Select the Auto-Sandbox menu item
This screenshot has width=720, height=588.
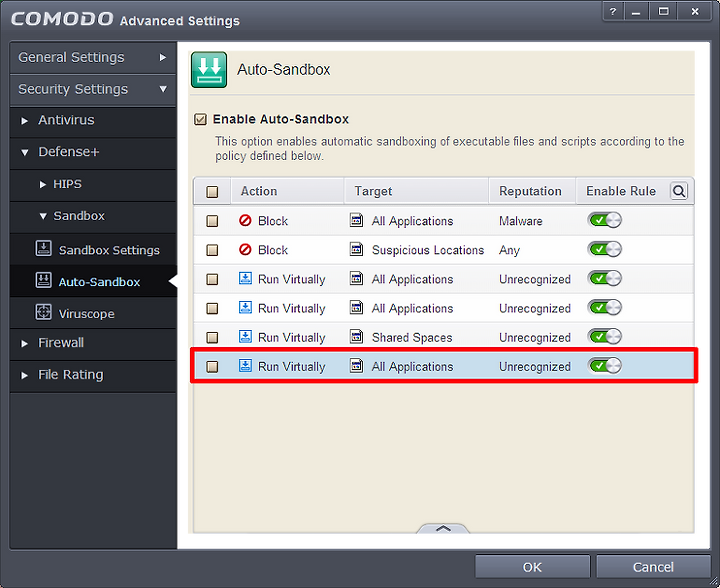[x=93, y=281]
